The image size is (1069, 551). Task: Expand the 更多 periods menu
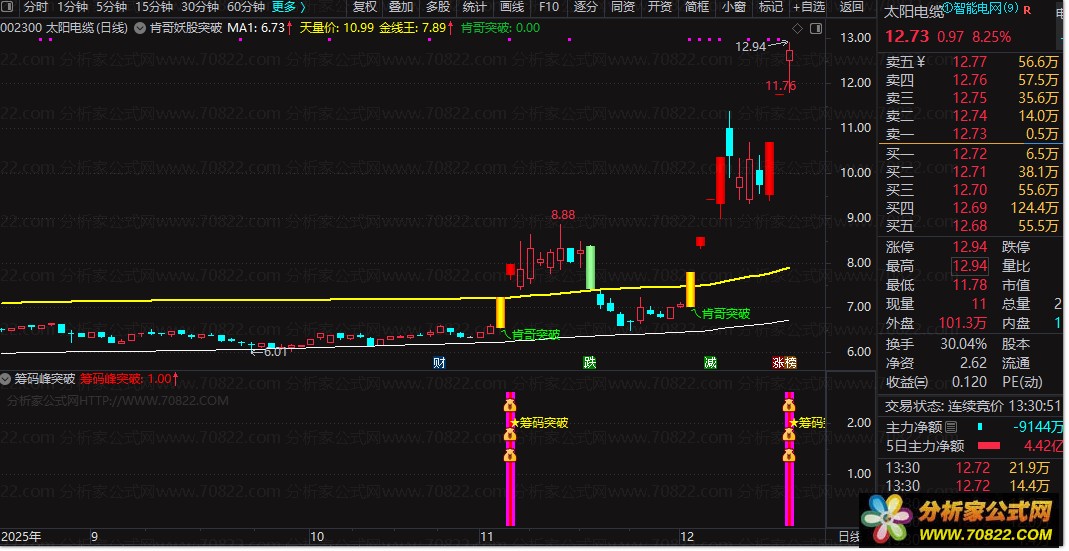289,8
